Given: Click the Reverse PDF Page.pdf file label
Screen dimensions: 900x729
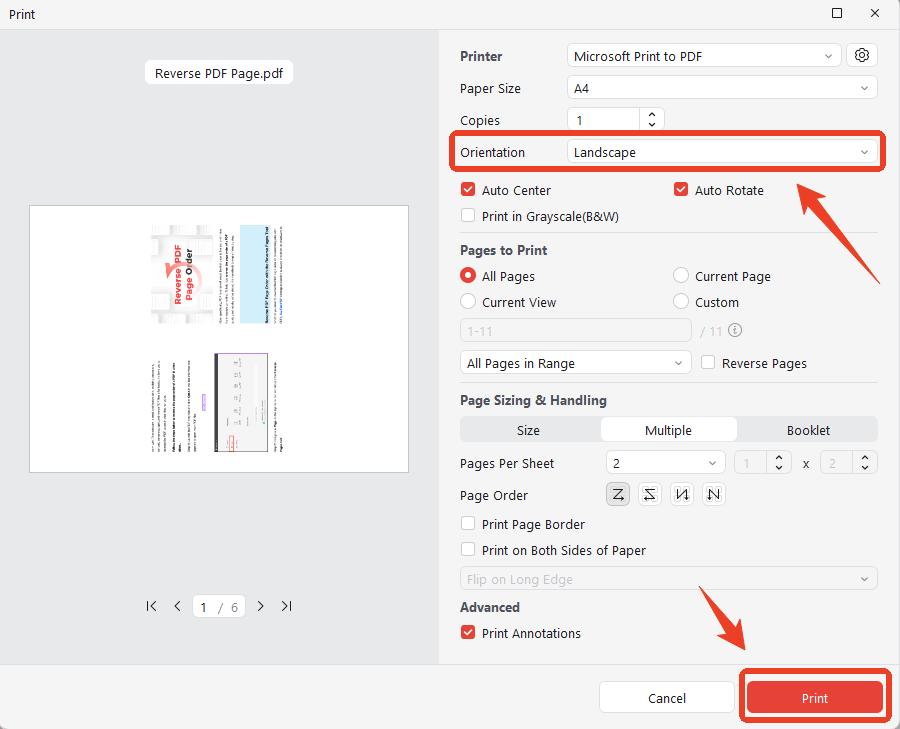Looking at the screenshot, I should (219, 73).
